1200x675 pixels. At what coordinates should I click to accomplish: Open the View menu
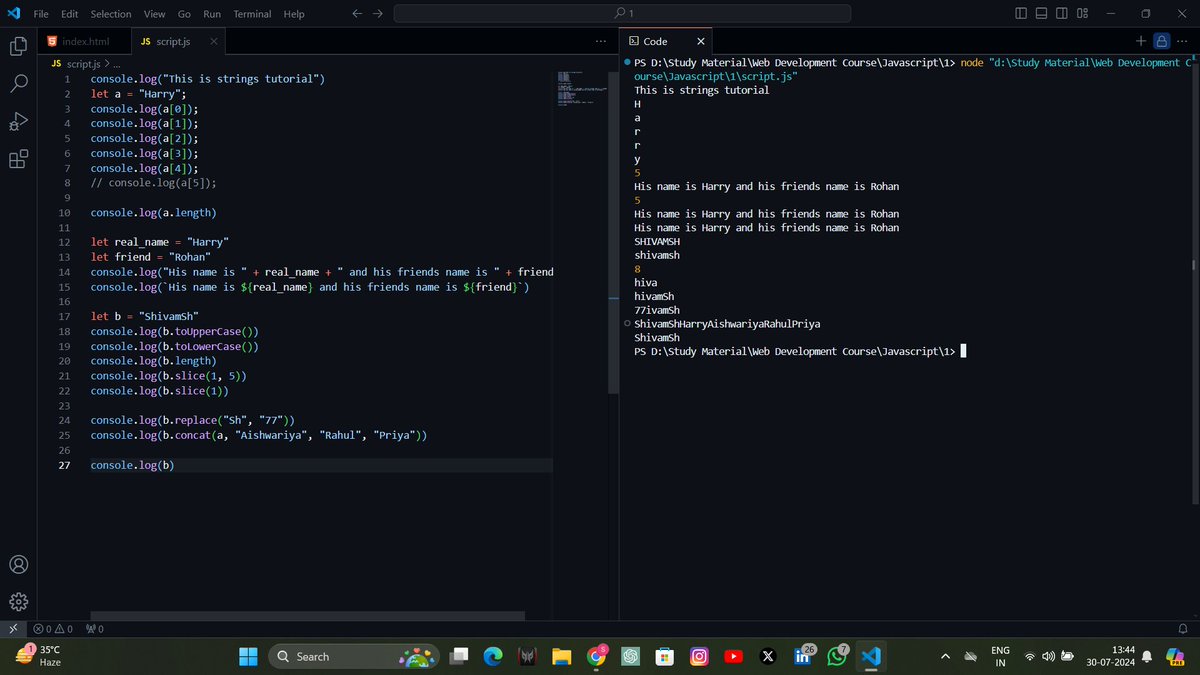(154, 14)
